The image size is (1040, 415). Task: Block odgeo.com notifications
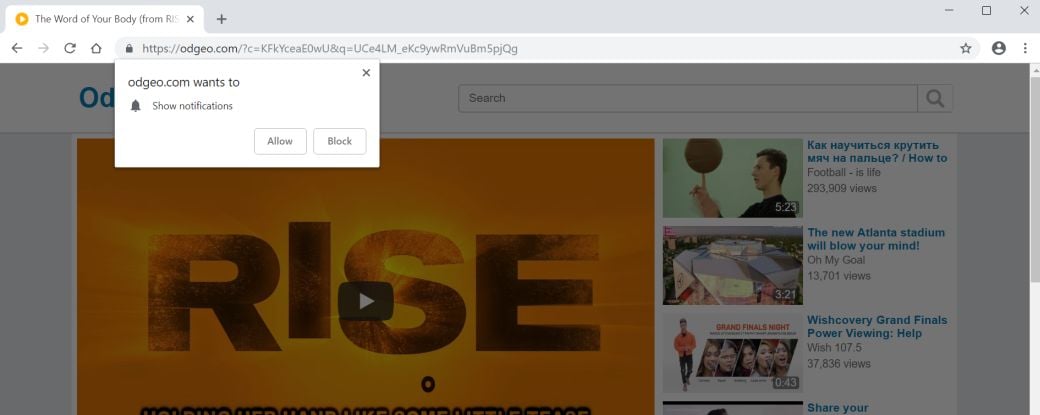(340, 141)
